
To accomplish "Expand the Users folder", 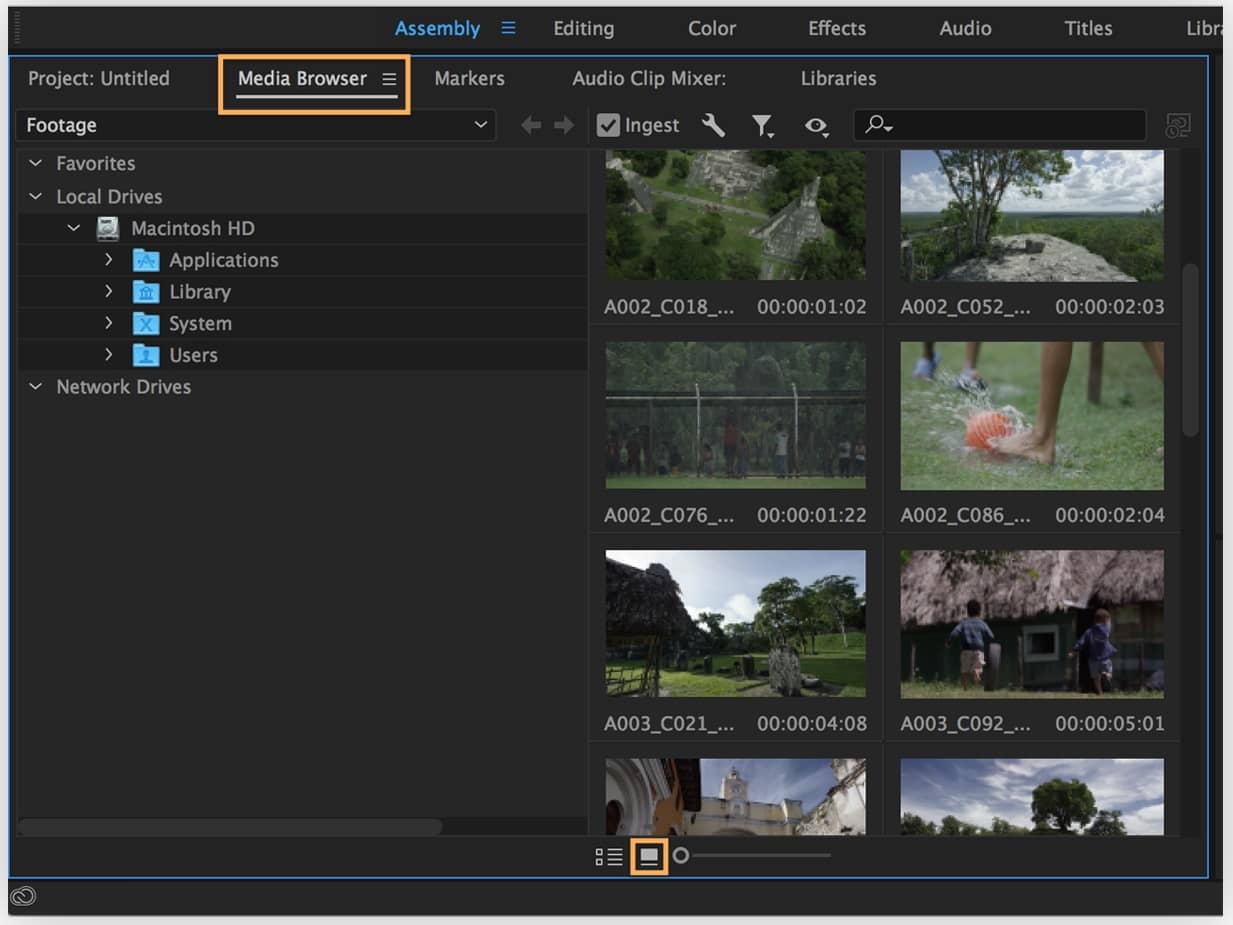I will pyautogui.click(x=109, y=355).
